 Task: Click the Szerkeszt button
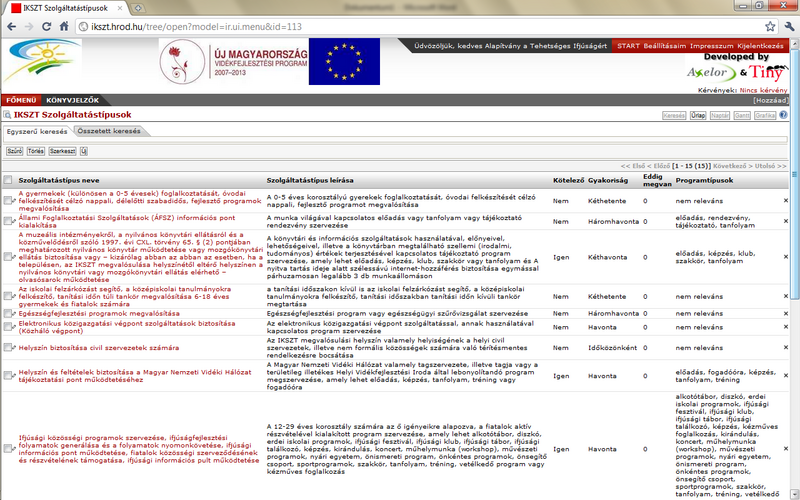click(62, 151)
